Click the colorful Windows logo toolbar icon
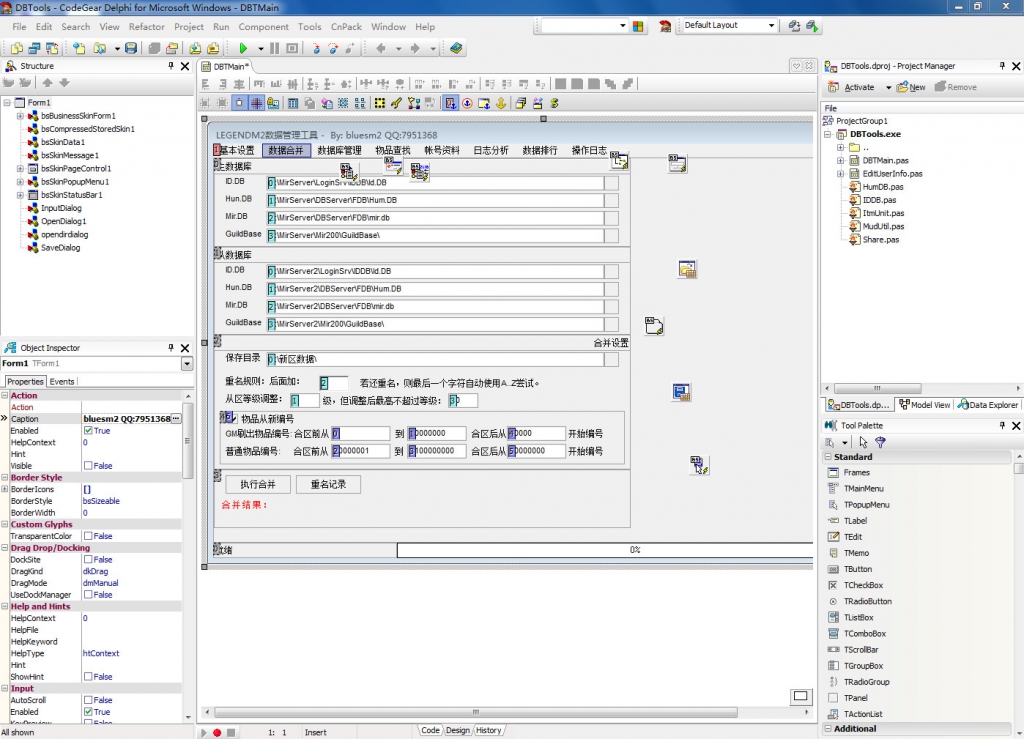Image resolution: width=1024 pixels, height=739 pixels. click(x=638, y=26)
